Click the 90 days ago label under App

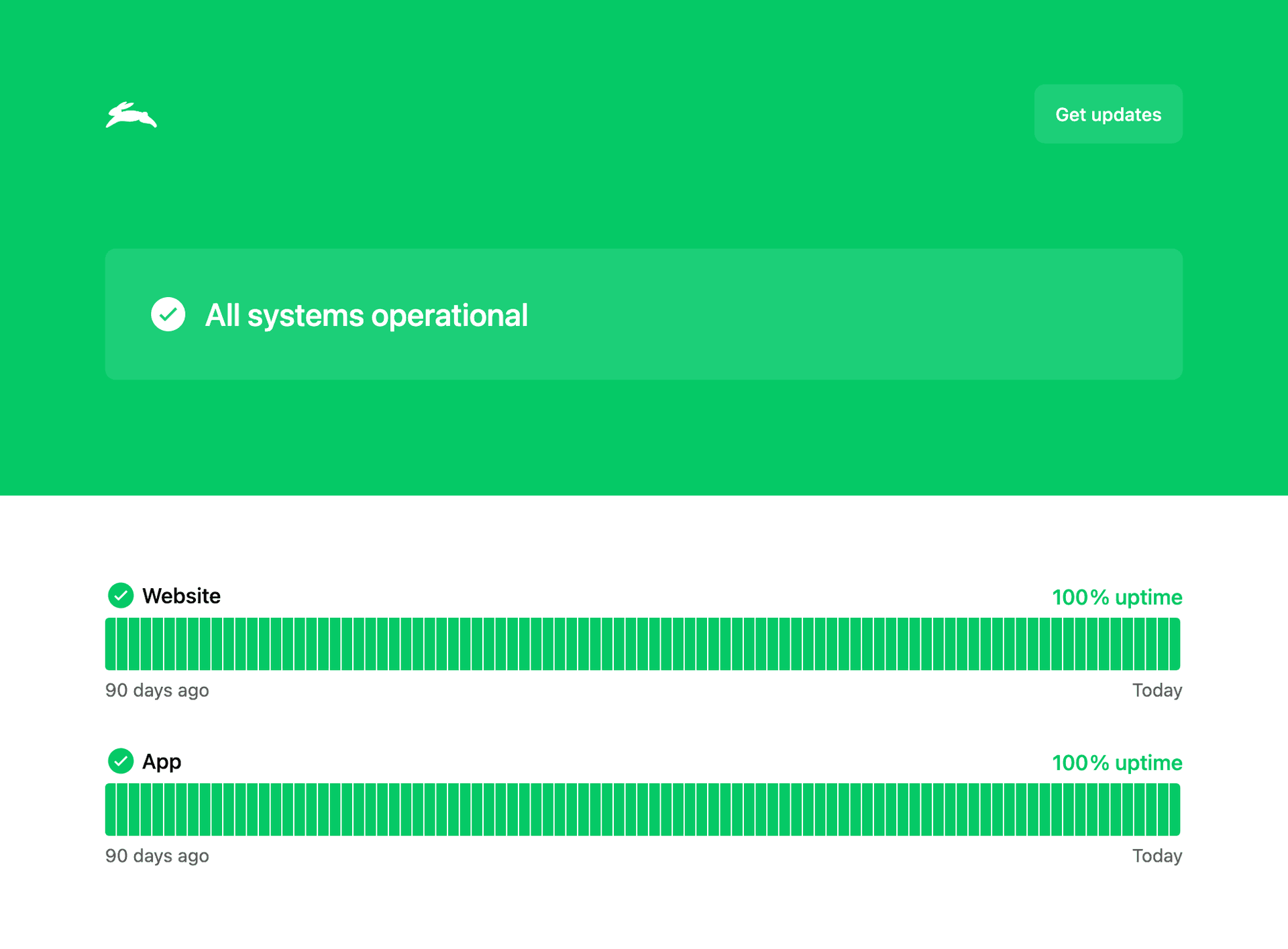point(157,856)
